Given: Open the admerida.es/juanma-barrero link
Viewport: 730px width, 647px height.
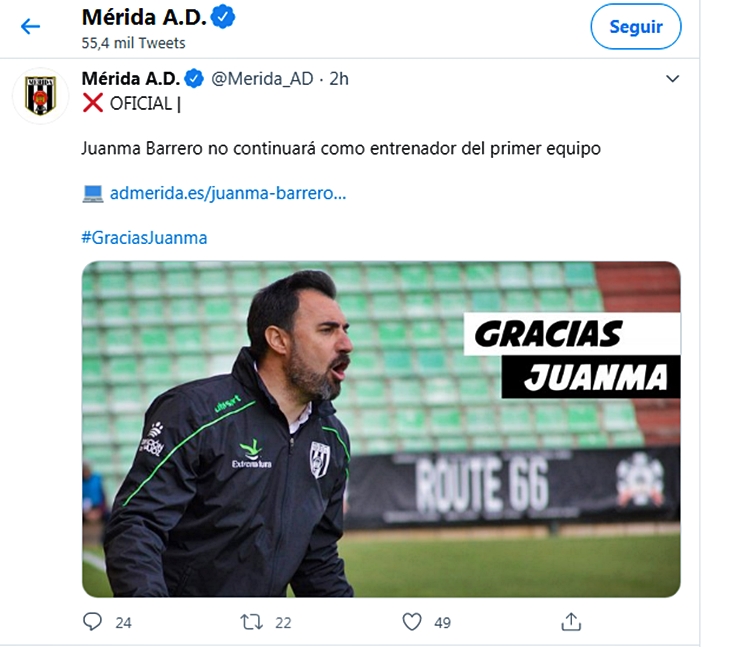Looking at the screenshot, I should pos(228,193).
